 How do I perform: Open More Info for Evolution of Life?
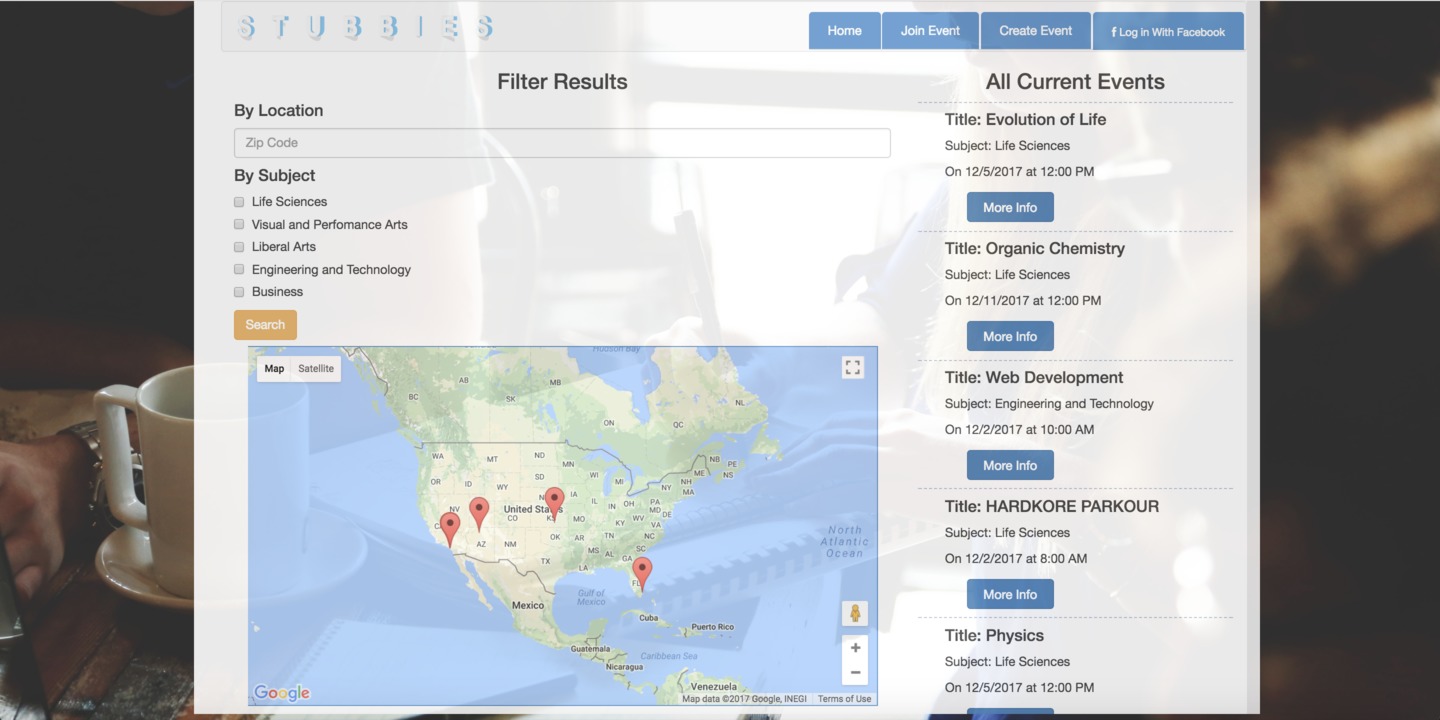1010,207
